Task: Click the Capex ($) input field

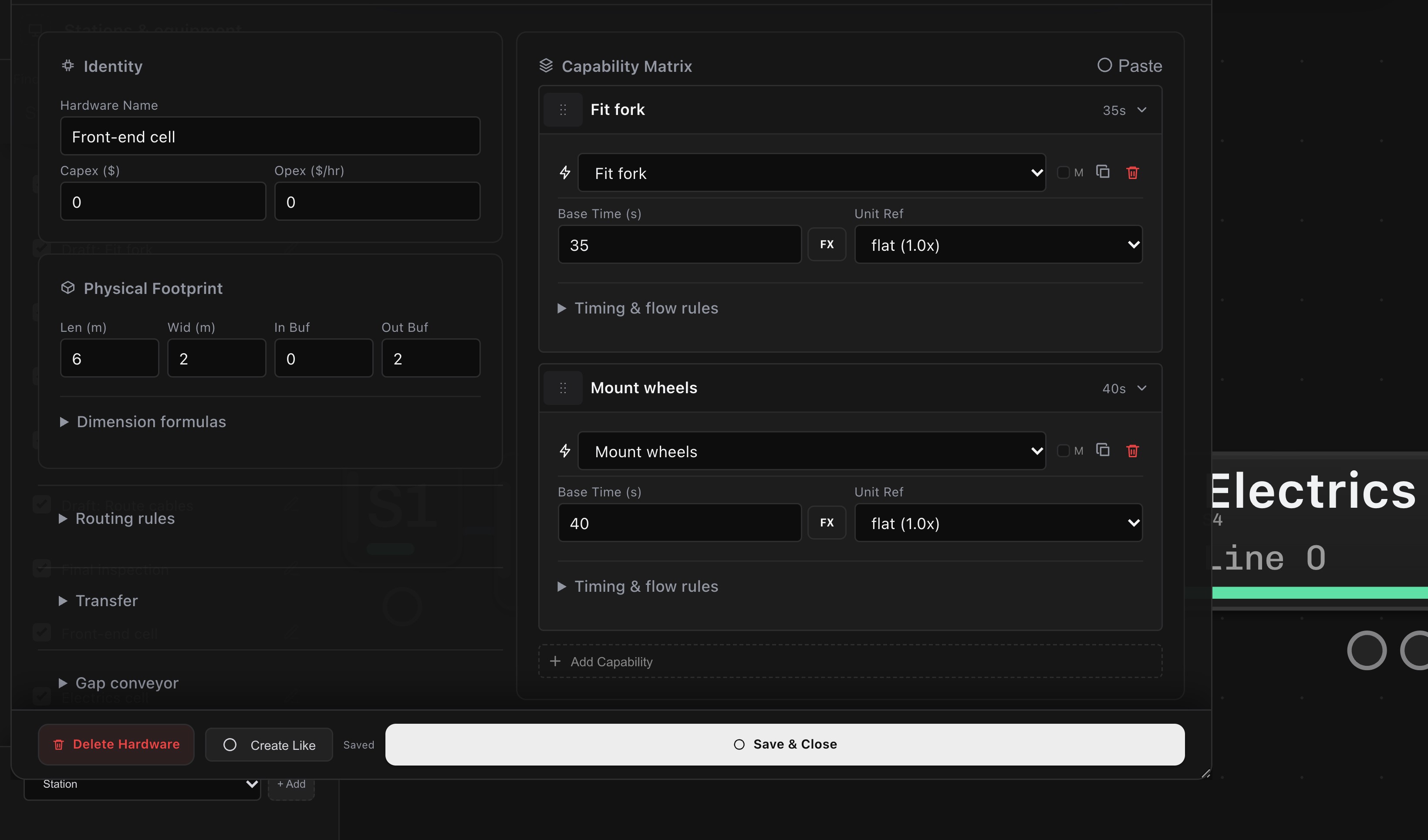Action: tap(163, 201)
